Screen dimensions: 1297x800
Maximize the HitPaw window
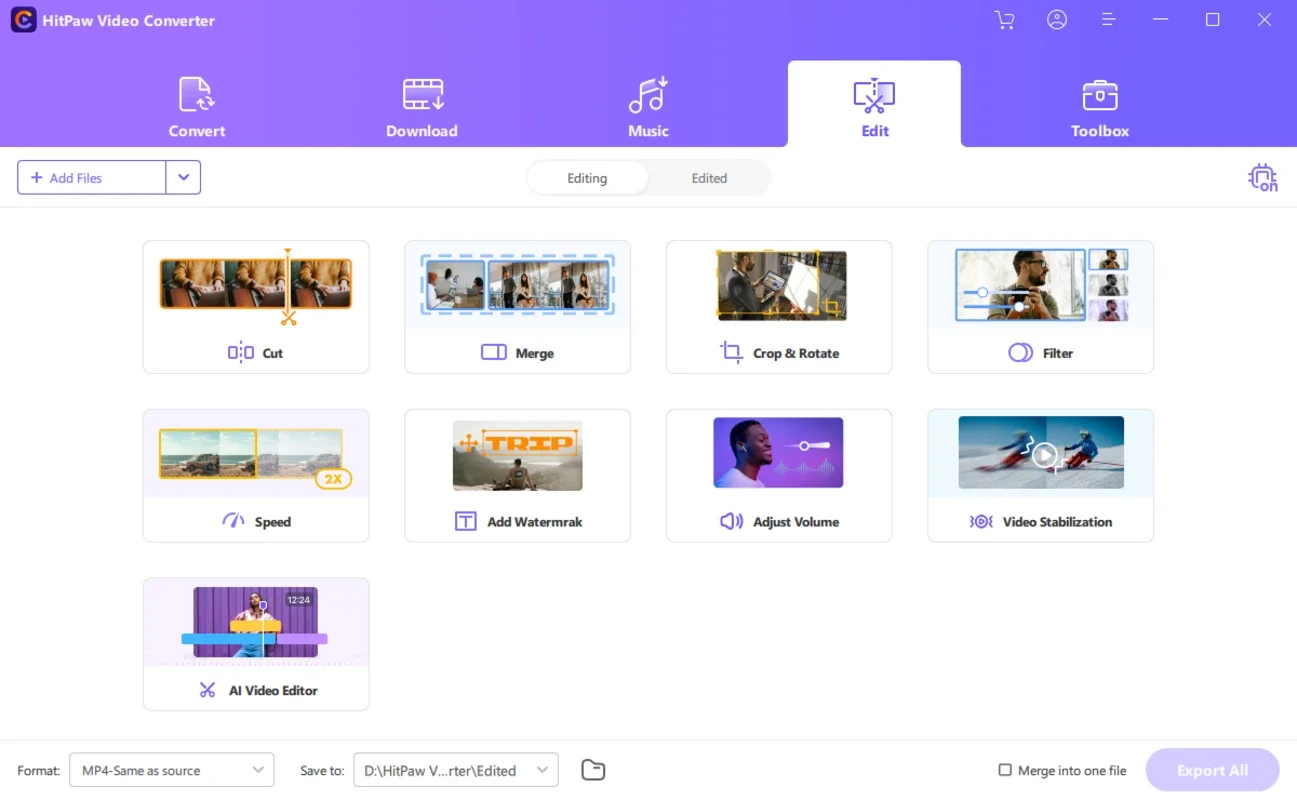coord(1213,20)
